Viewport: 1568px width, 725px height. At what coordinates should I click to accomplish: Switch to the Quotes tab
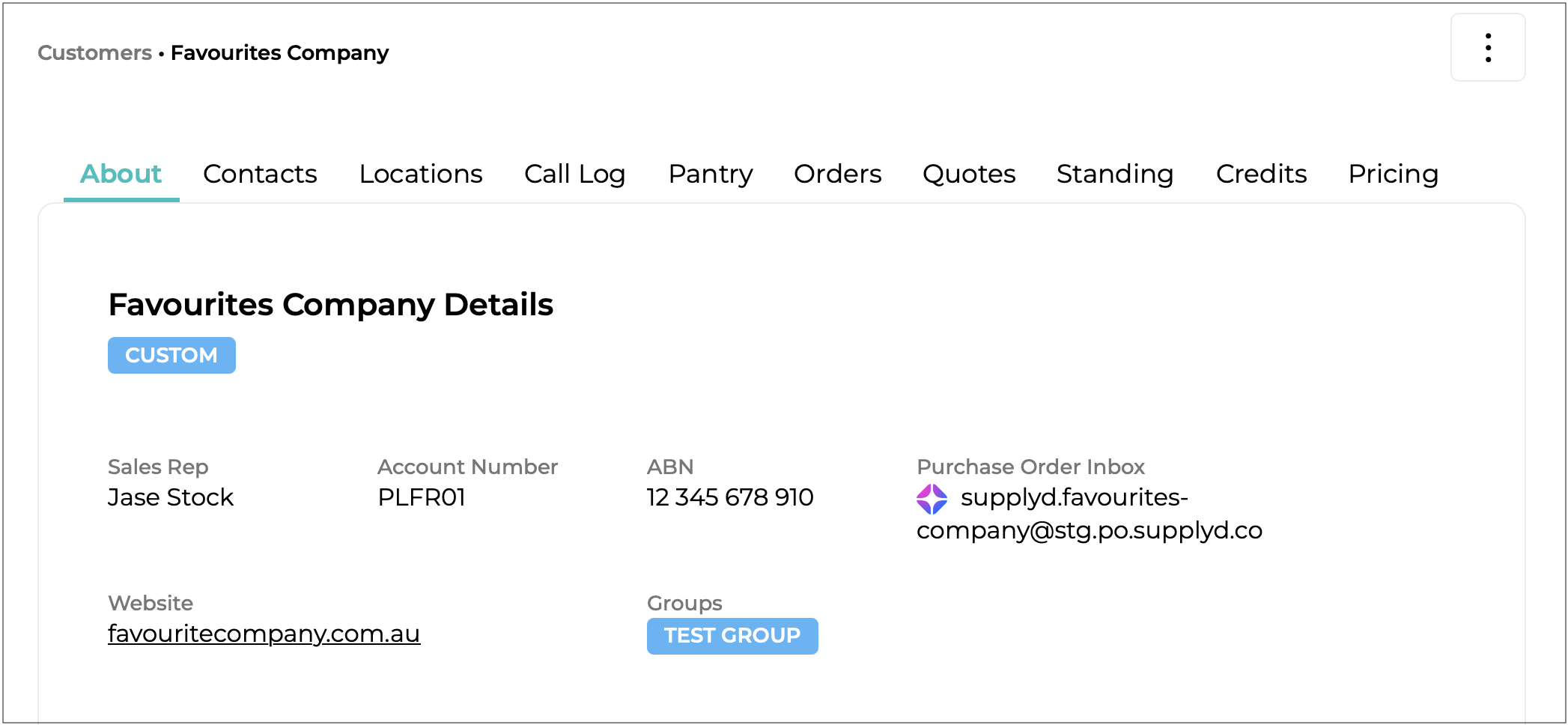click(969, 174)
